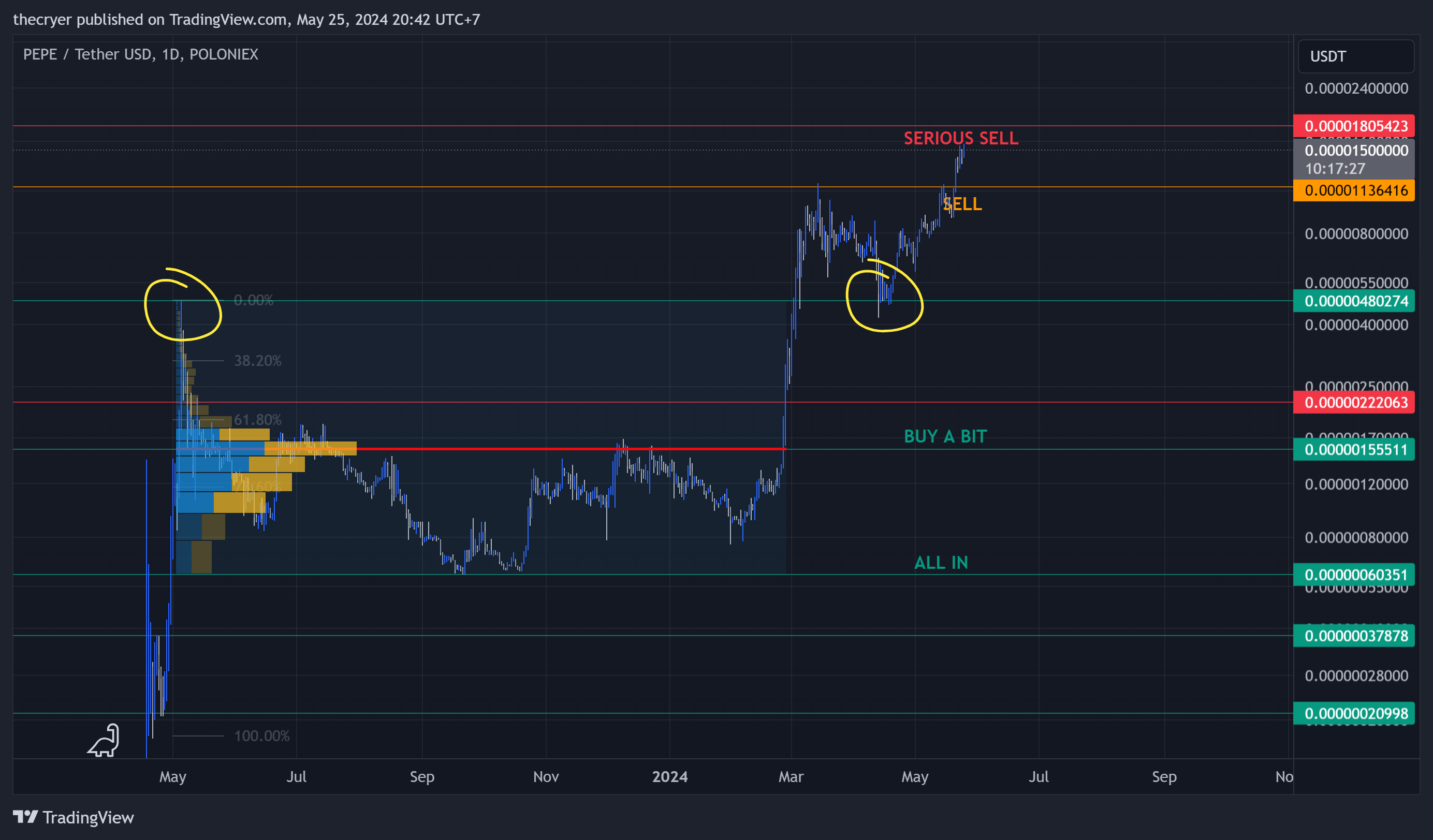The width and height of the screenshot is (1433, 840).
Task: Click the orange SELL annotation text
Action: point(962,204)
